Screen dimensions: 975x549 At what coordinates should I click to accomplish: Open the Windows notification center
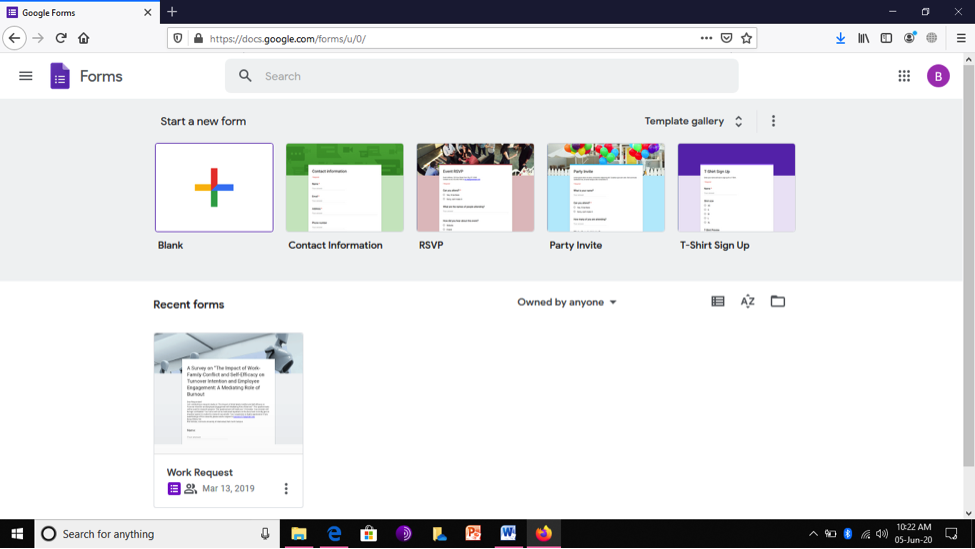click(951, 534)
